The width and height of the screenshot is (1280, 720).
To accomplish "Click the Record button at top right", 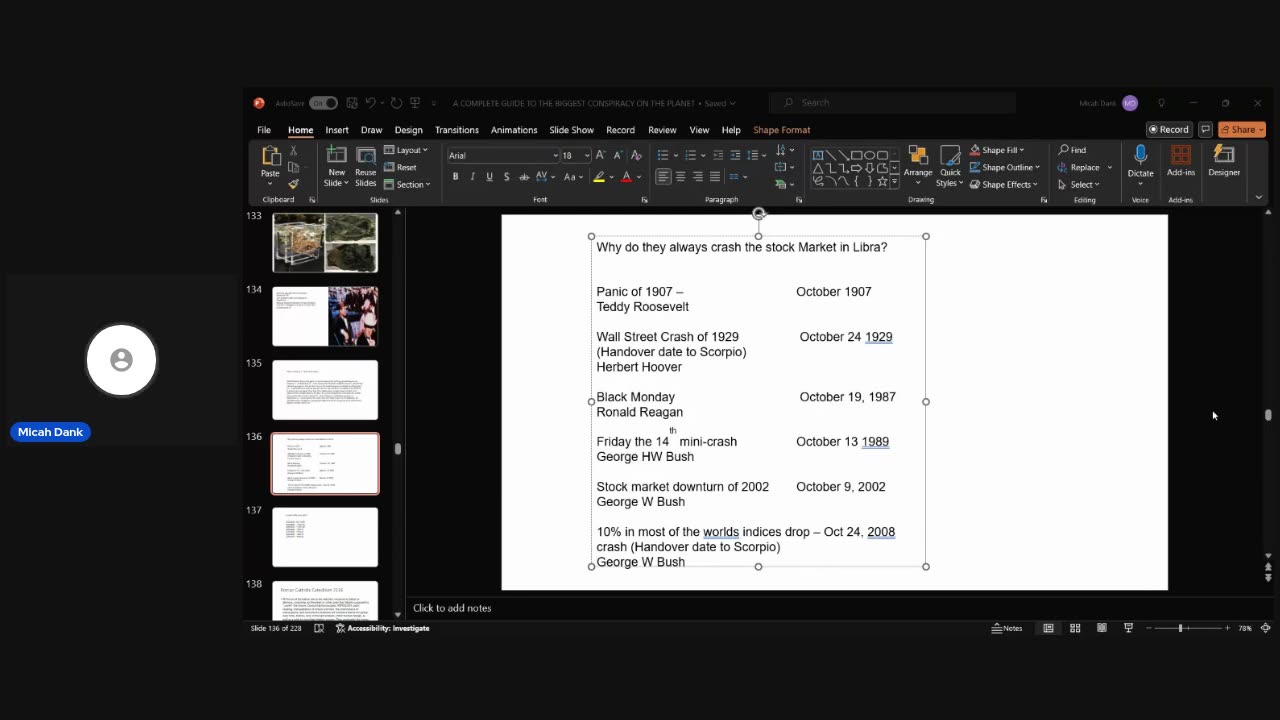I will coord(1169,130).
